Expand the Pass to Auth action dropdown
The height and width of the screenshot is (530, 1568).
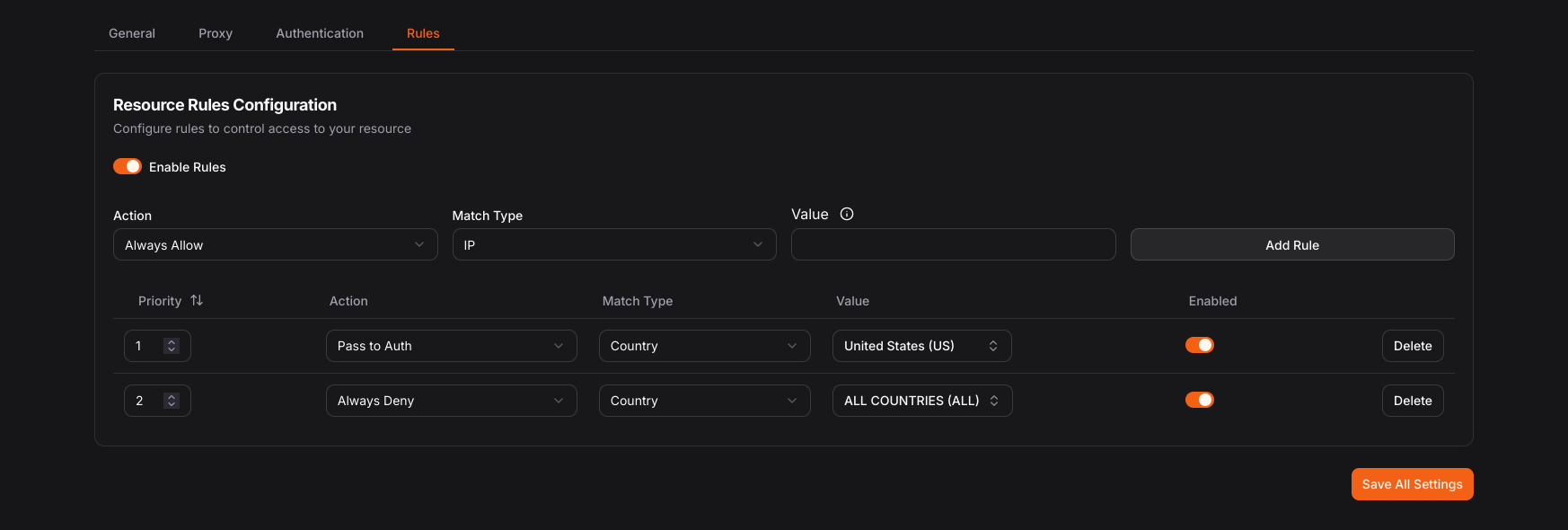click(x=451, y=346)
